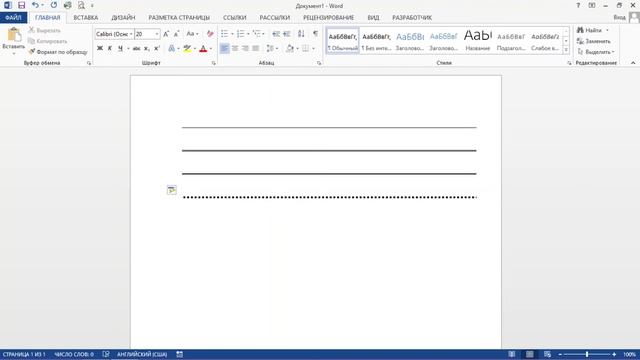The image size is (640, 360).
Task: Adjust the zoom slider
Action: [x=587, y=354]
